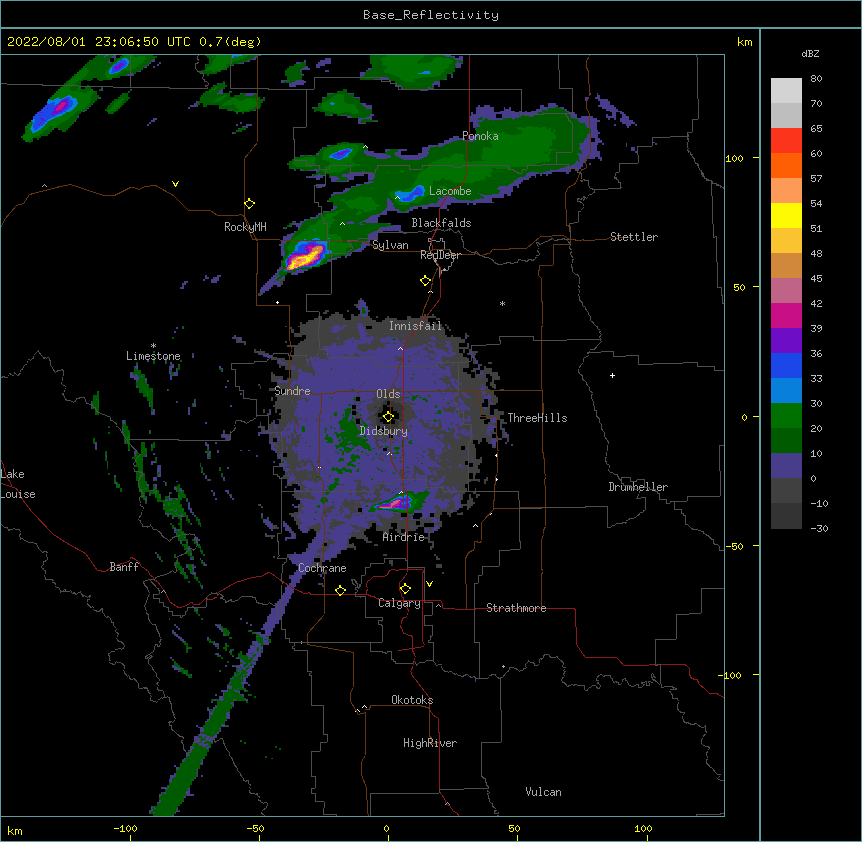Pick the mauve pink 42-45 dBZ legend swatch
Screen dimensions: 862x842
coord(786,291)
